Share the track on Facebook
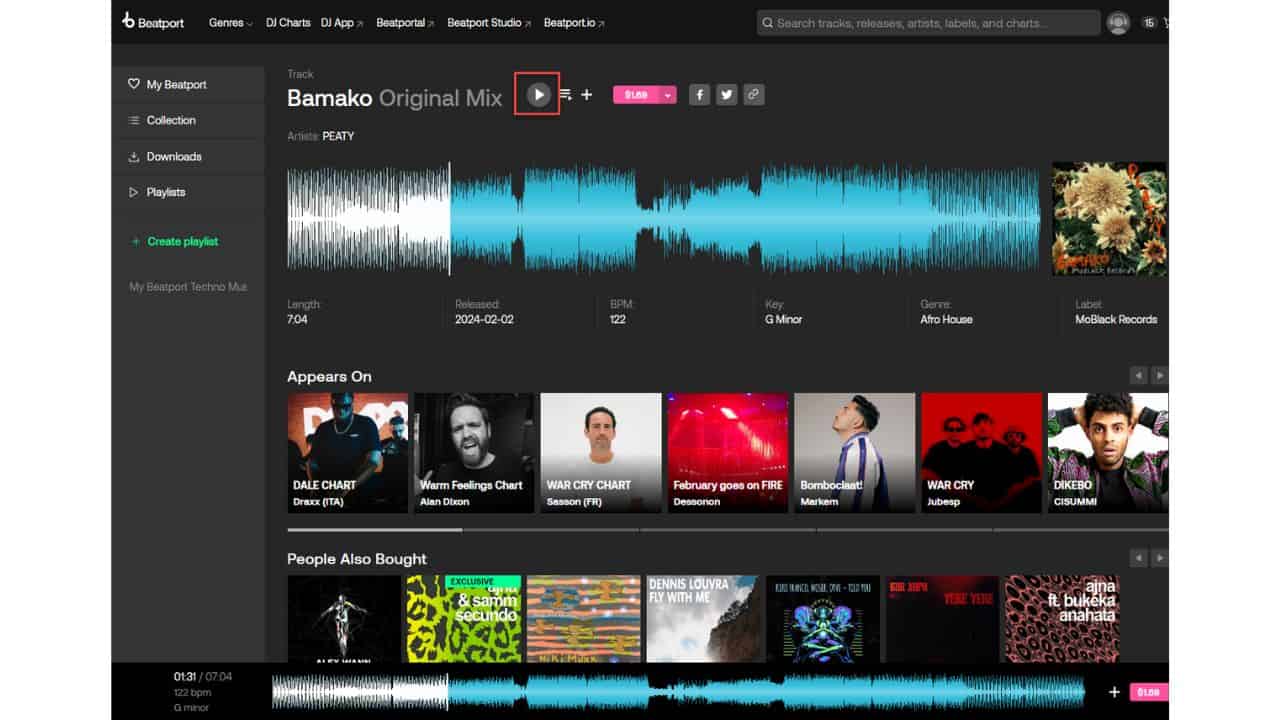The image size is (1280, 720). [x=700, y=95]
